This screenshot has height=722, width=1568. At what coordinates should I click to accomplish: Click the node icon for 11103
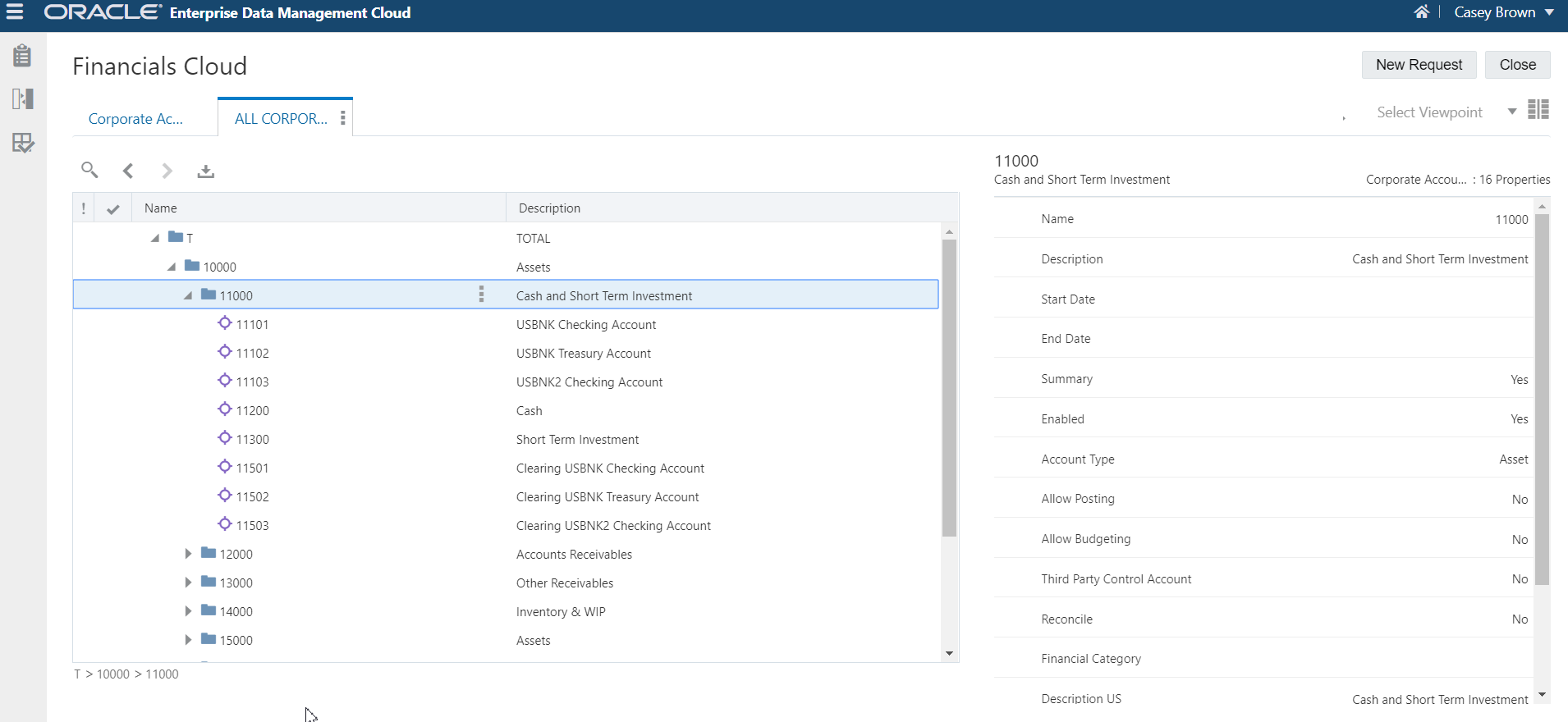tap(225, 381)
